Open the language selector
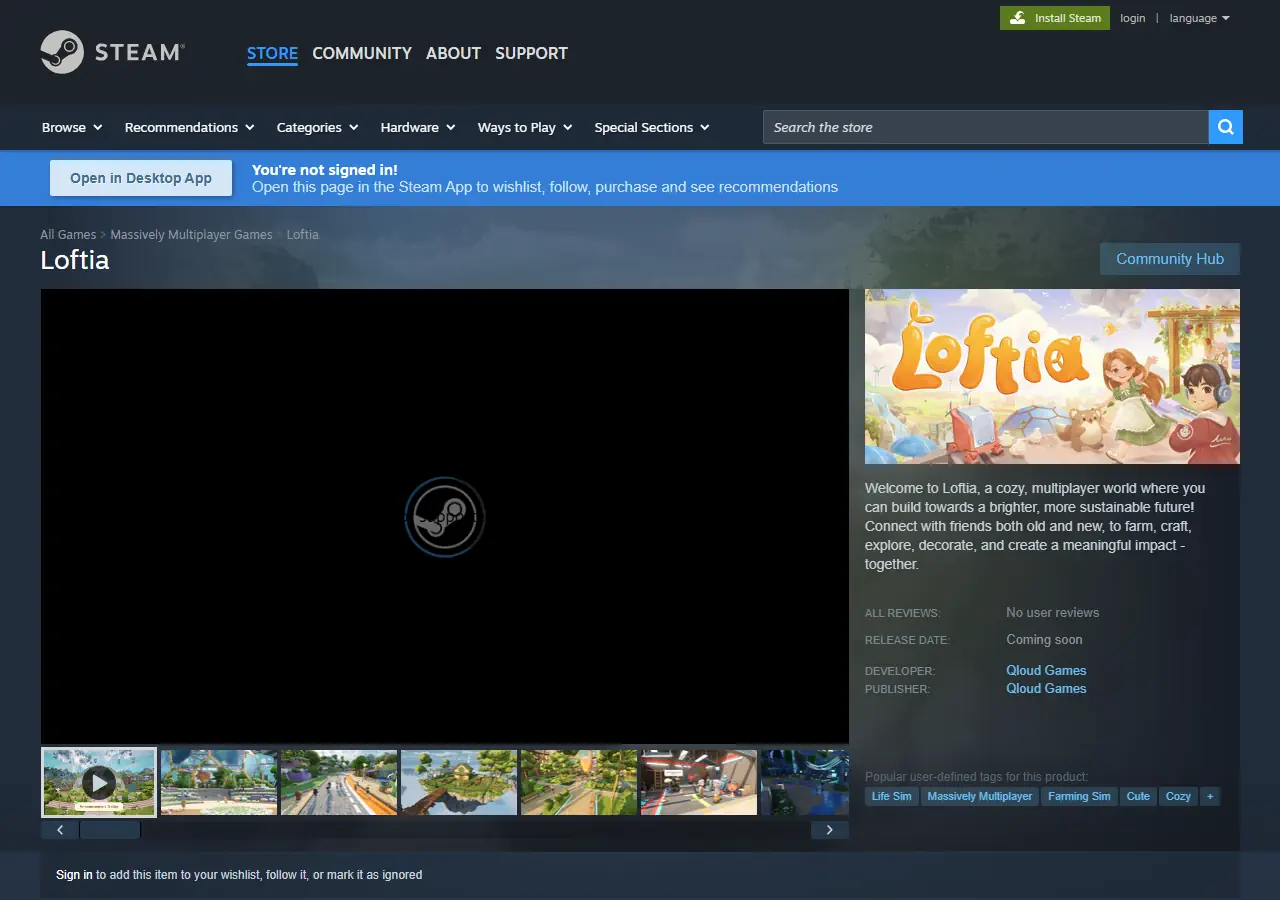The height and width of the screenshot is (900, 1280). tap(1197, 17)
